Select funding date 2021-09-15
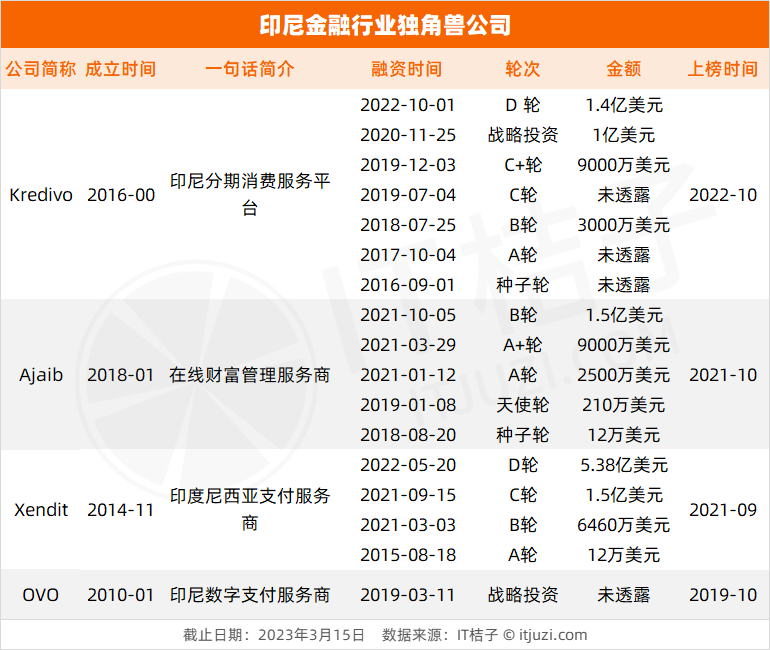The width and height of the screenshot is (770, 650). point(408,495)
